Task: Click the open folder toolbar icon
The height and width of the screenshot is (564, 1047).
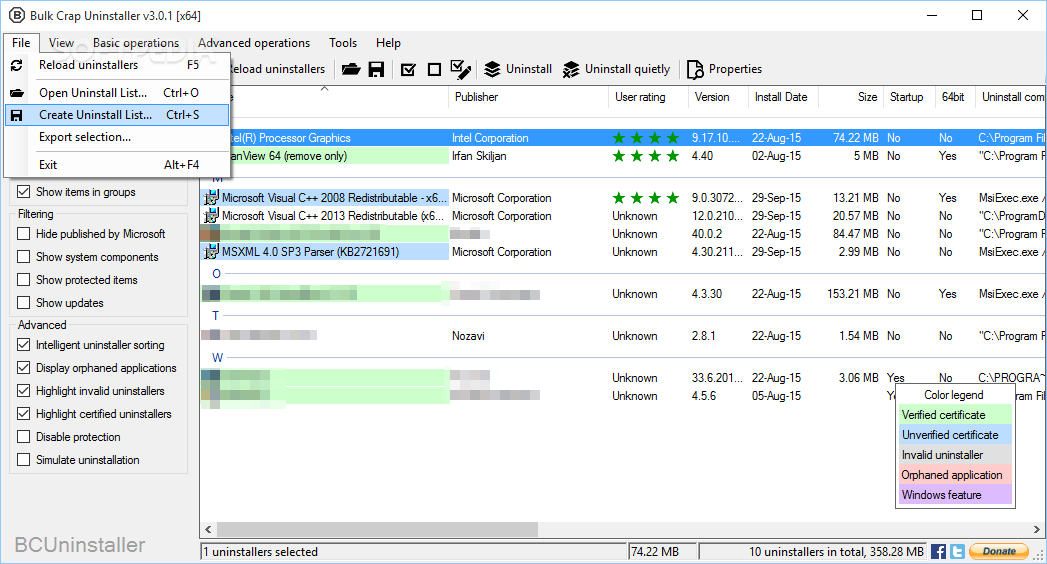Action: [x=351, y=69]
